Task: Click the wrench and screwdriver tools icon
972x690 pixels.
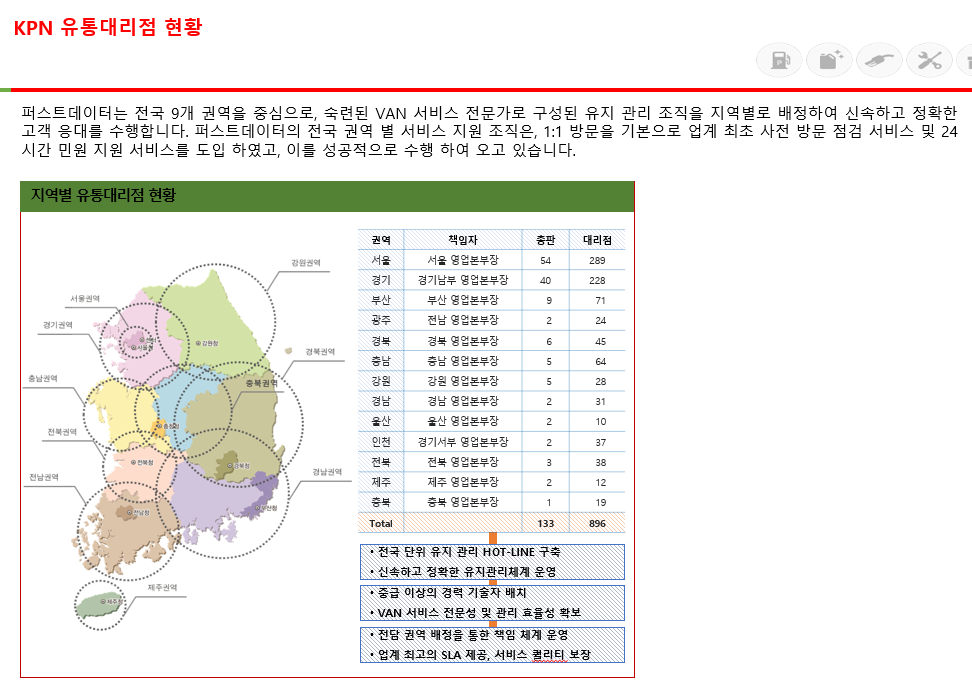Action: click(929, 60)
